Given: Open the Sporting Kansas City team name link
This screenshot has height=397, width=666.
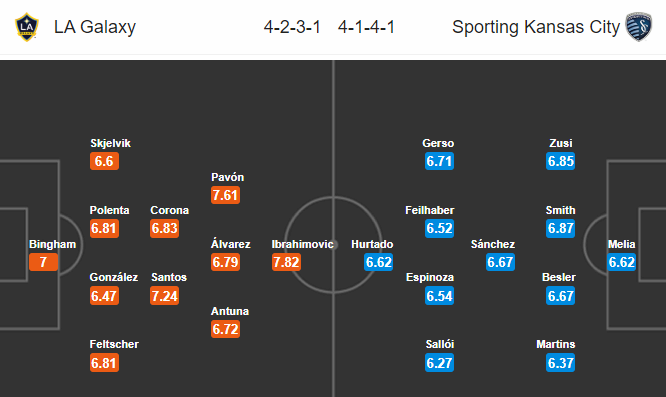Looking at the screenshot, I should click(x=536, y=27).
